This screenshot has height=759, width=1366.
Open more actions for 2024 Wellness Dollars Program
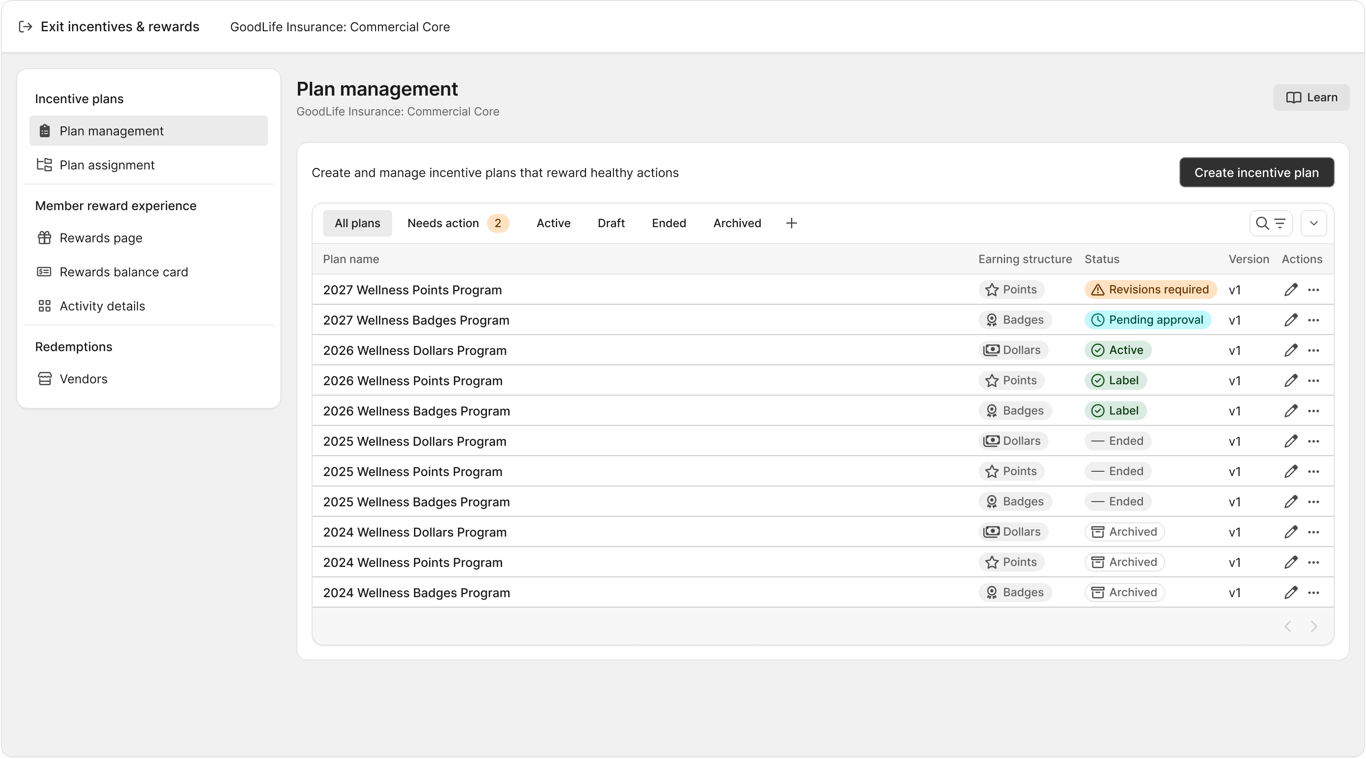(x=1314, y=532)
